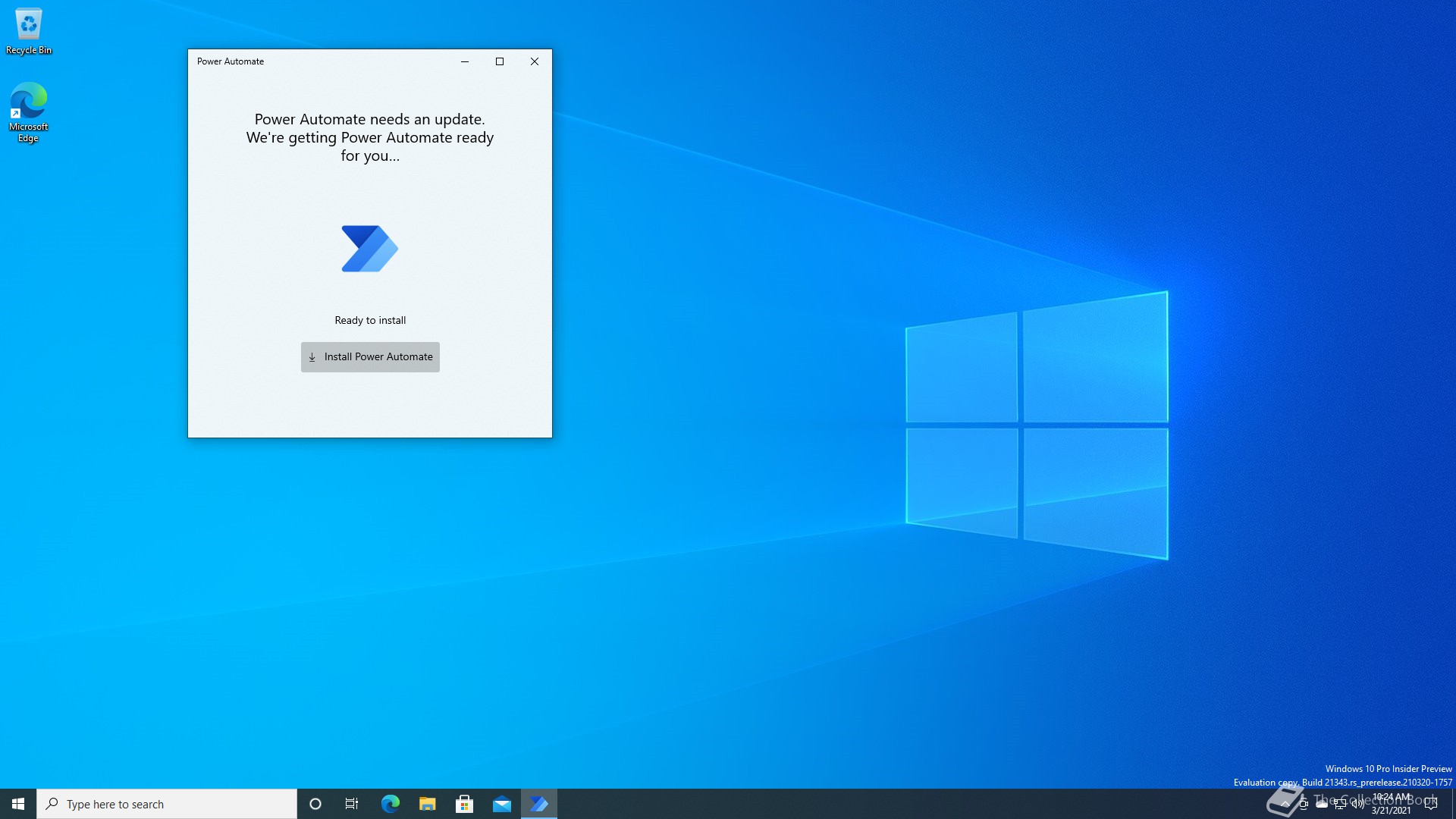Click the Power Automate taskbar icon
Image resolution: width=1456 pixels, height=819 pixels.
[x=539, y=804]
